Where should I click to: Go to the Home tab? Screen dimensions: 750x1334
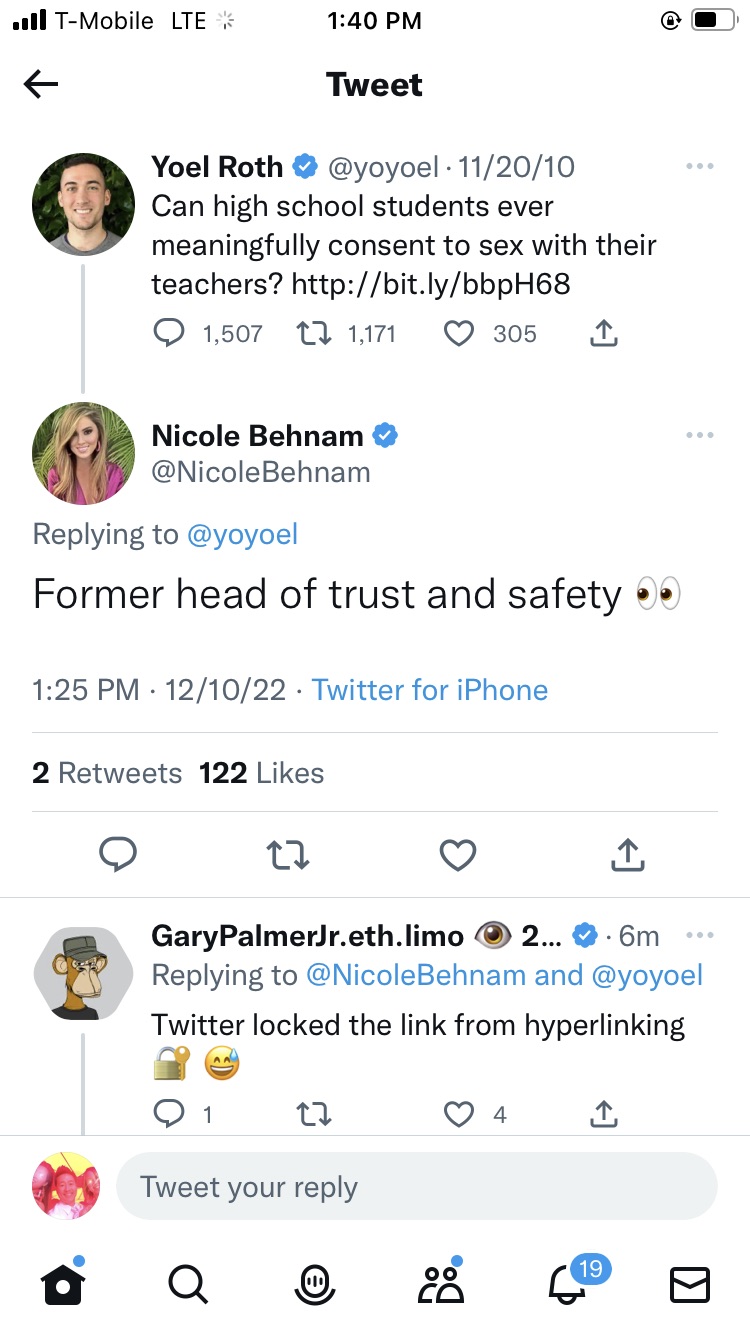point(62,1283)
